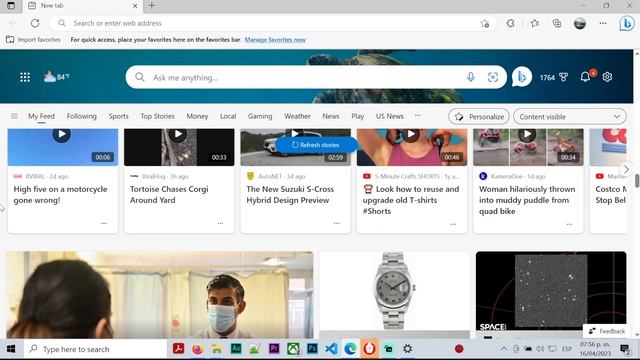Screen dimensions: 640x360
Task: Open the tab actions menu icon
Action: [11, 5]
